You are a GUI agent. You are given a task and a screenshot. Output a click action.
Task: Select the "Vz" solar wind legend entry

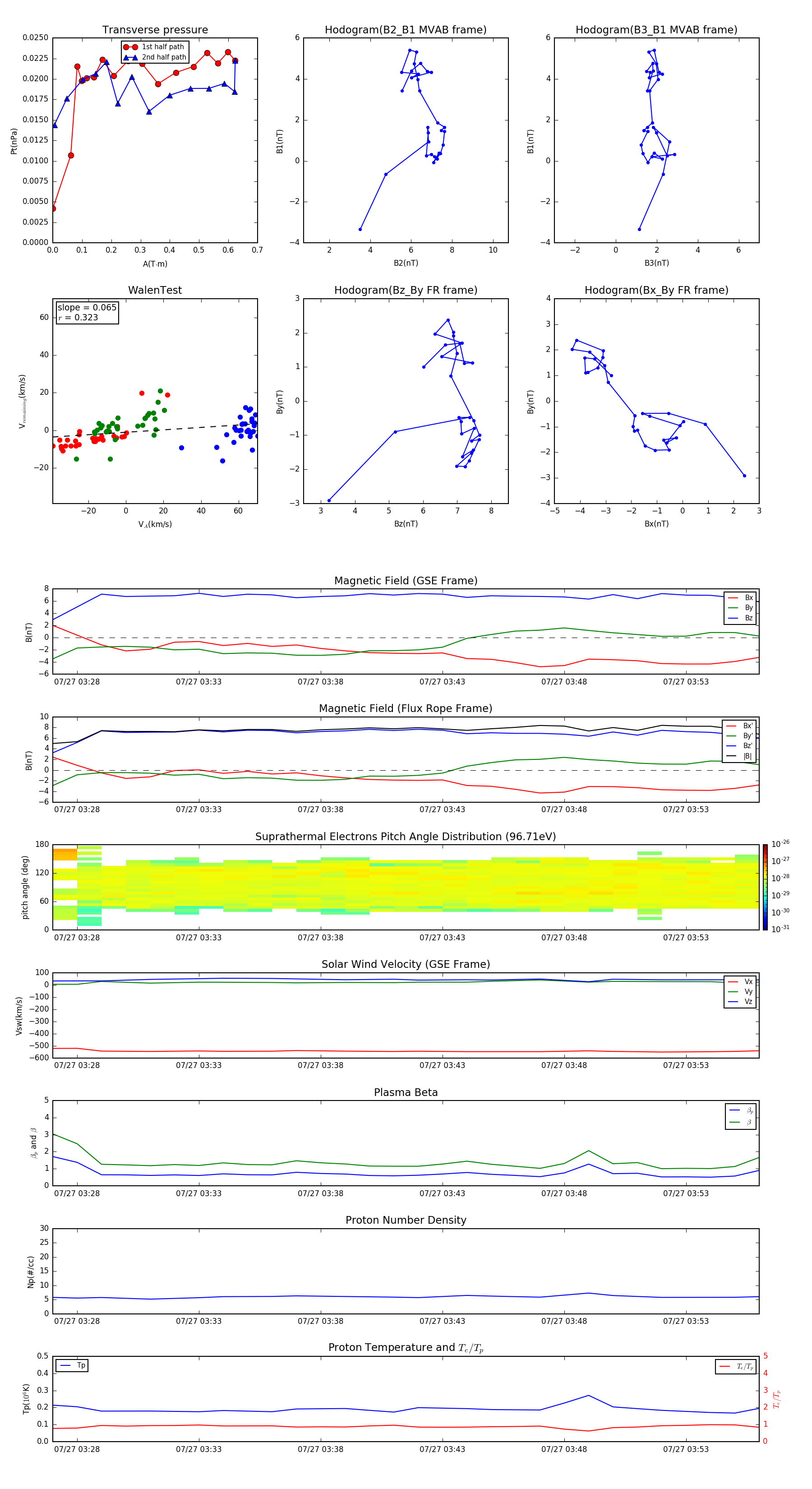(x=740, y=1002)
